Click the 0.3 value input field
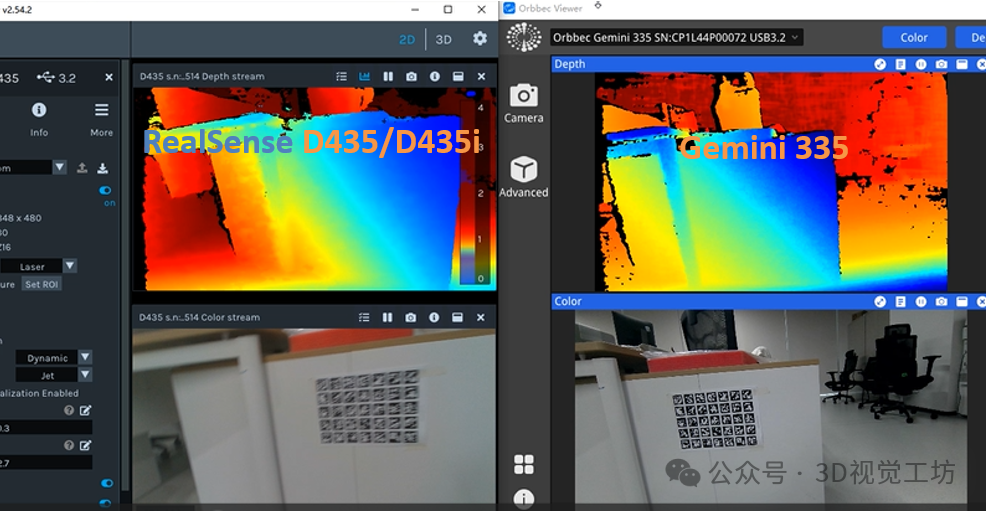The height and width of the screenshot is (511, 986). [x=45, y=428]
